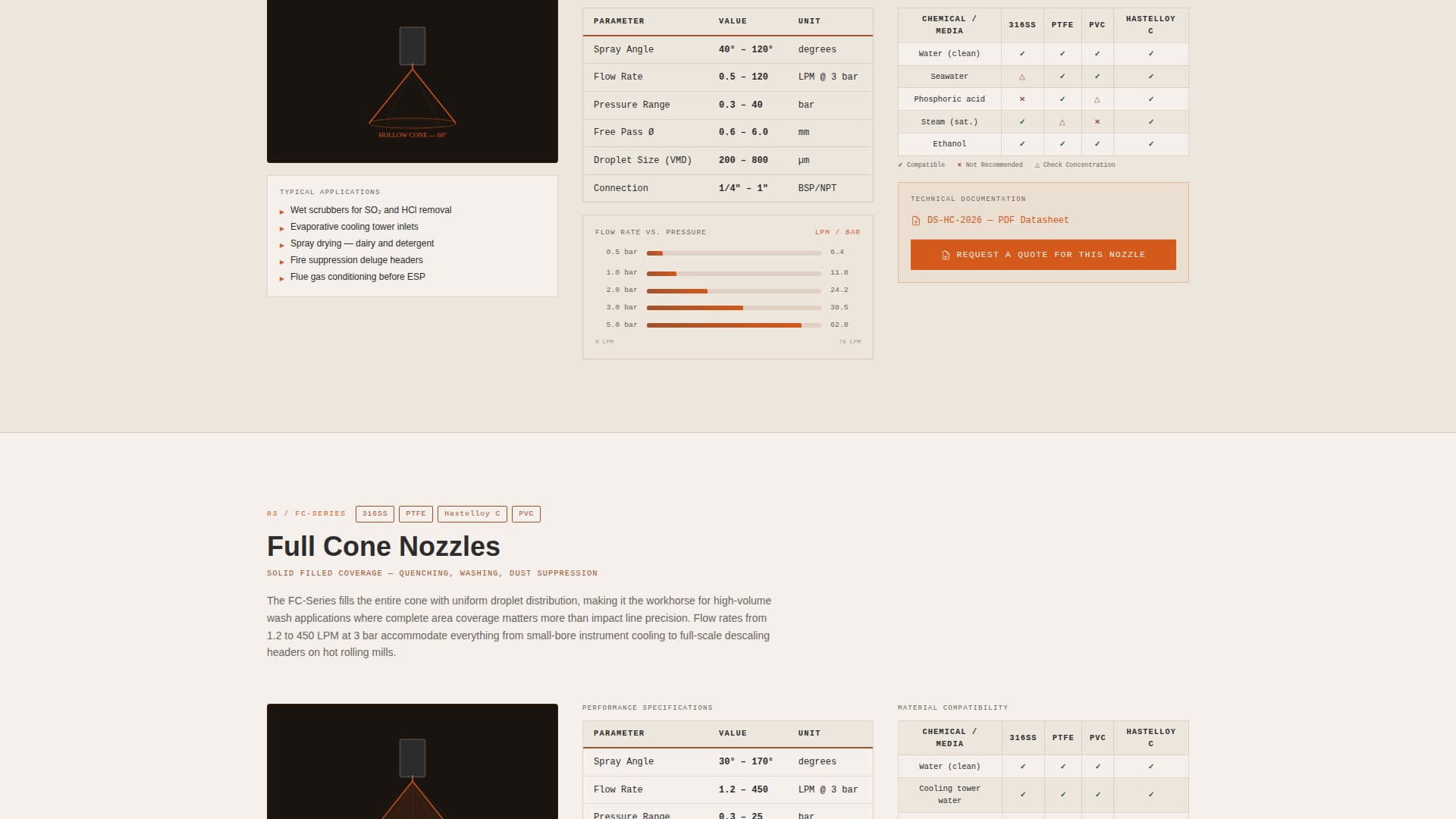Image resolution: width=1456 pixels, height=819 pixels.
Task: Click the arrow bullet beside Fire suppression deluge headers
Action: 281,261
